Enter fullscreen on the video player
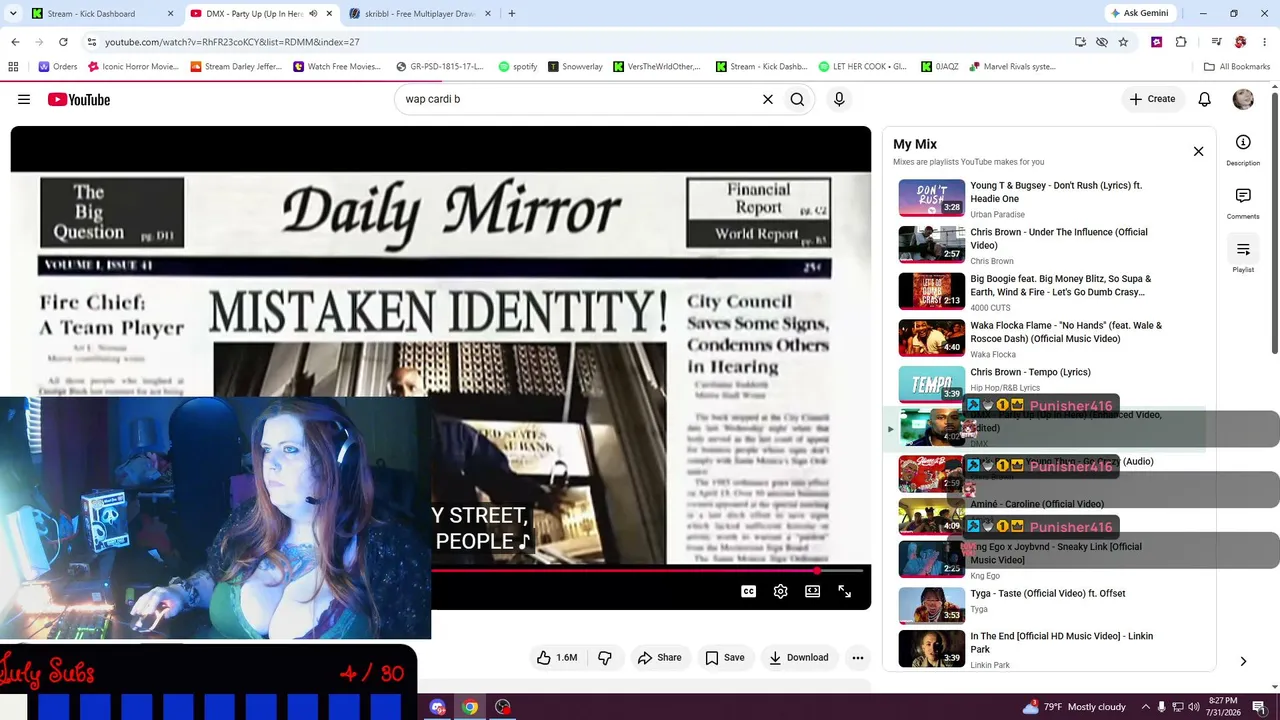The height and width of the screenshot is (720, 1280). (845, 591)
